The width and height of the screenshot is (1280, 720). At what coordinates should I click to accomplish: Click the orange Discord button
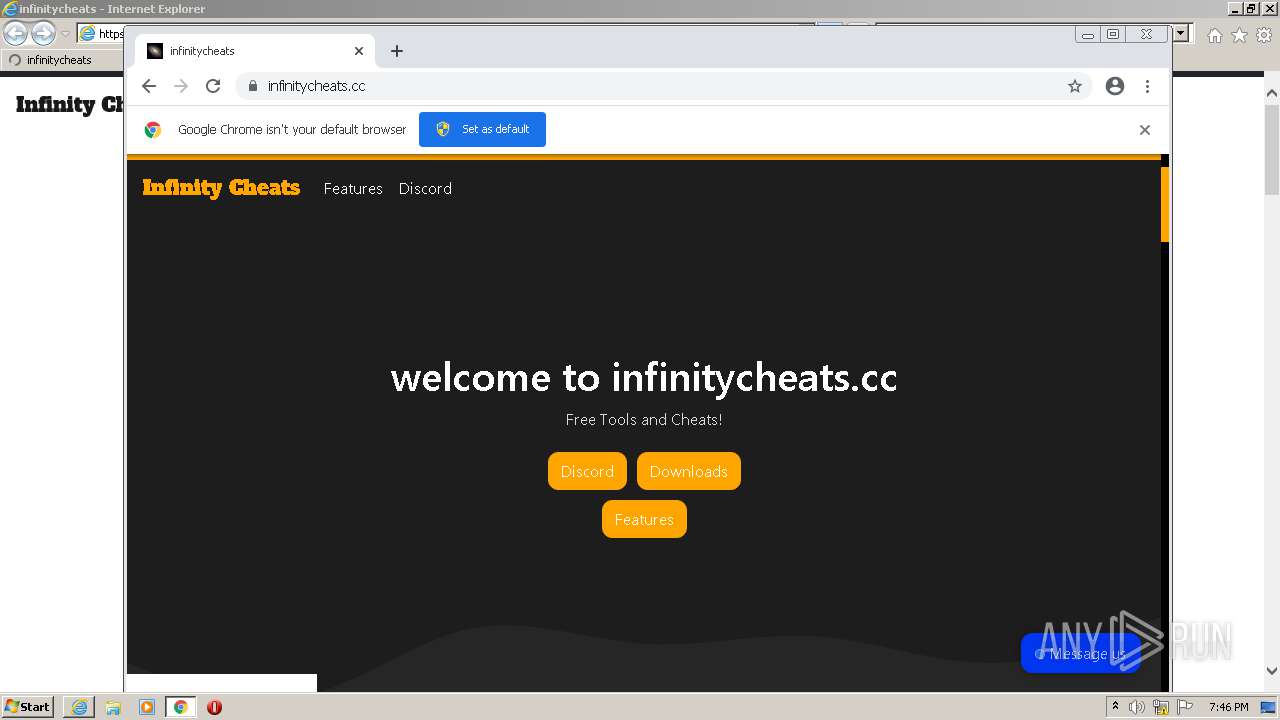tap(587, 471)
